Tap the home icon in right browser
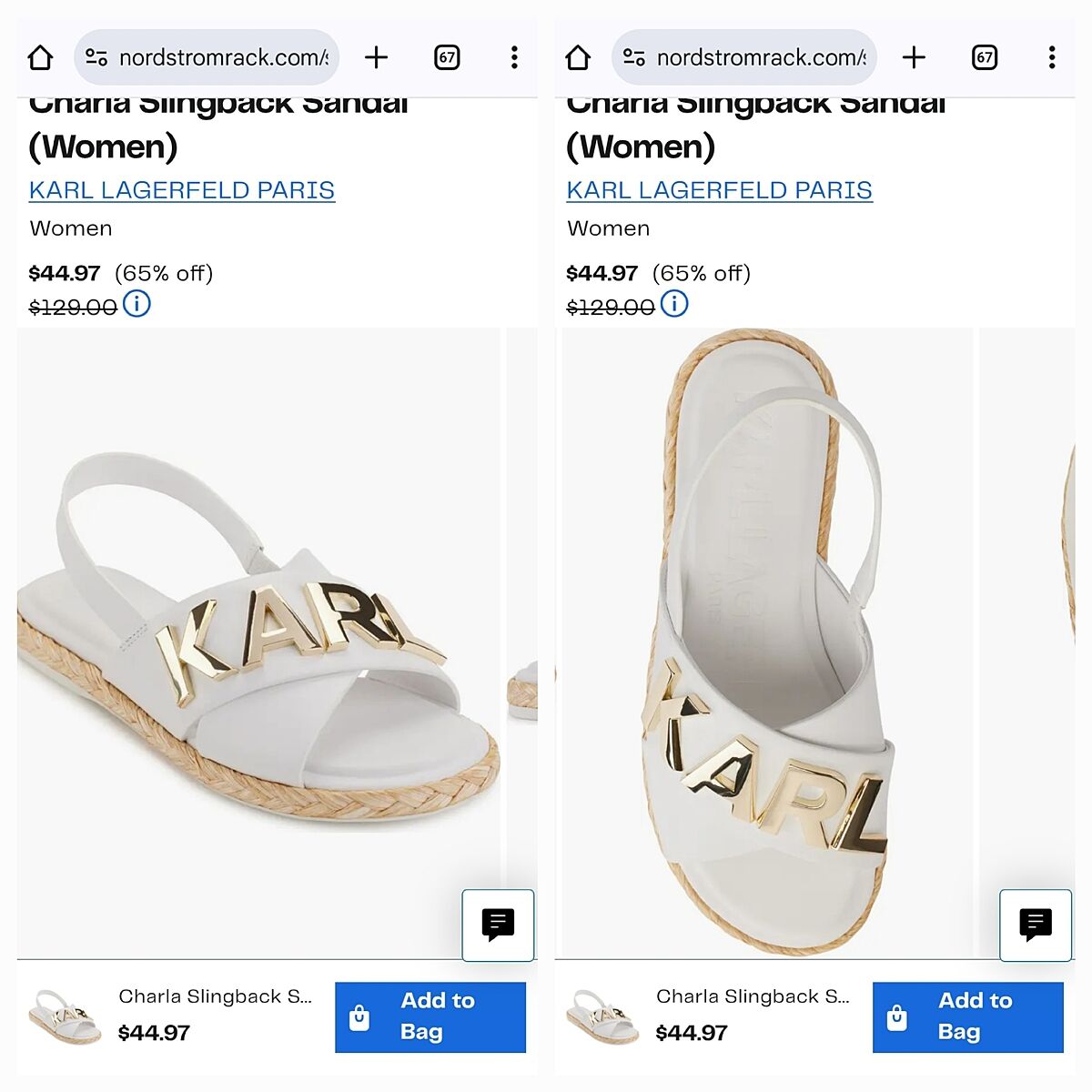 pos(578,58)
